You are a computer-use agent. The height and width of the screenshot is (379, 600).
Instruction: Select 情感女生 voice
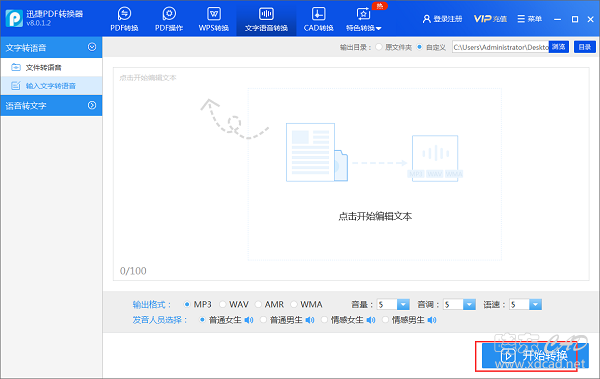324,320
